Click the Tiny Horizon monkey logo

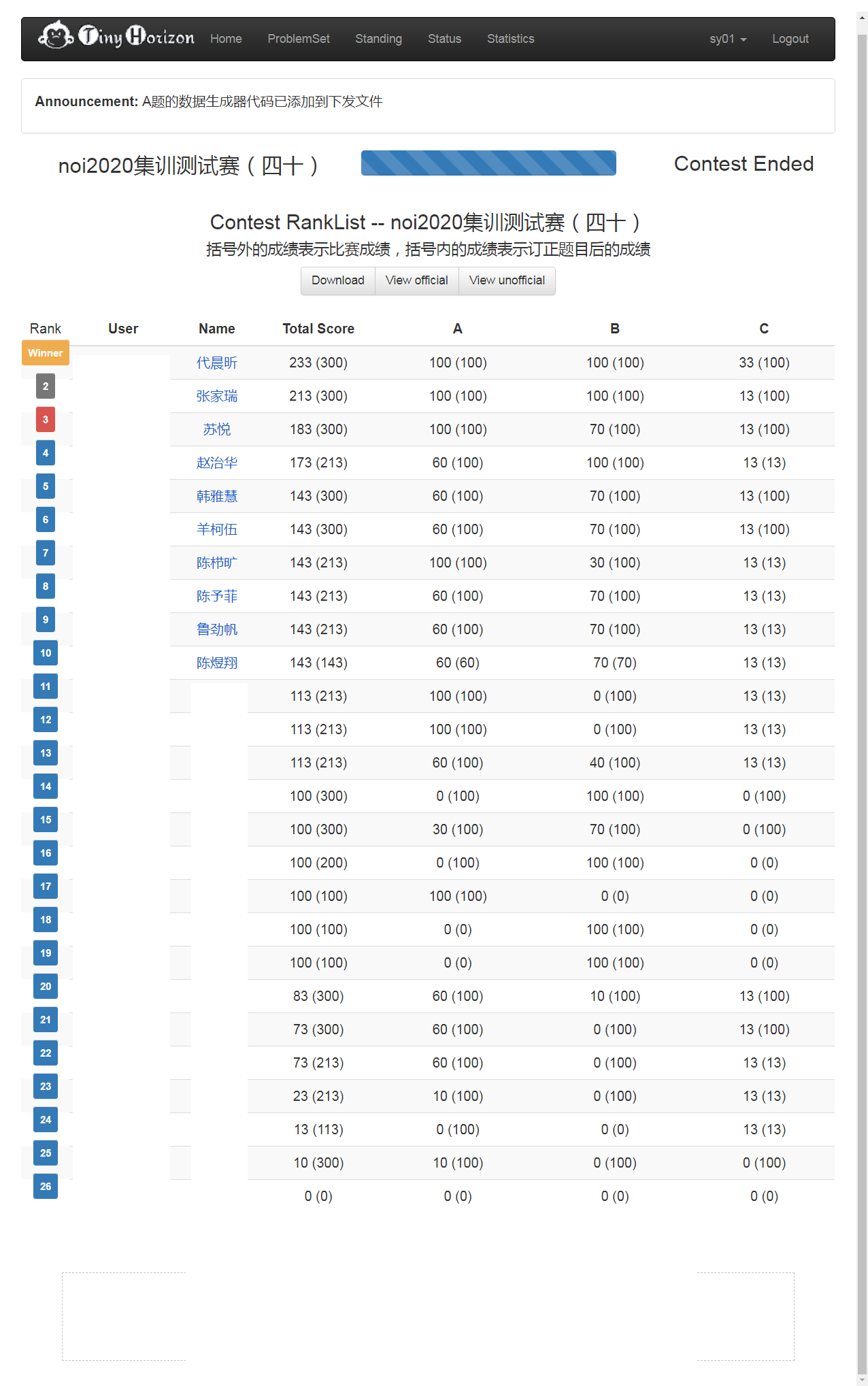tap(116, 37)
